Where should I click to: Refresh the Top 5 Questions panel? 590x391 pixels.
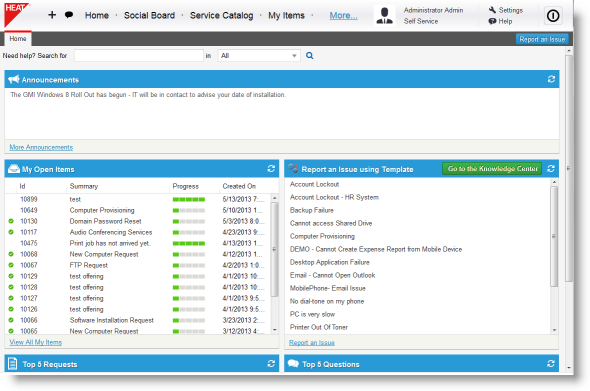coord(551,364)
